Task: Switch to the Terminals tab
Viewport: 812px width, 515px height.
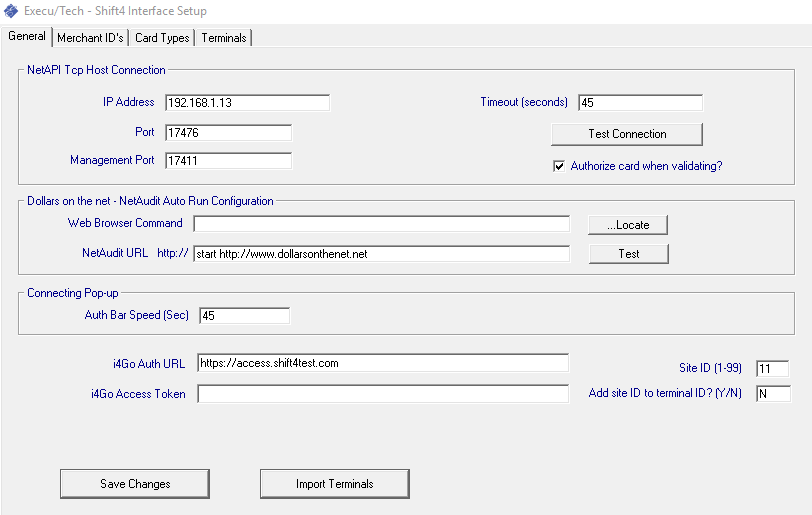Action: (x=224, y=38)
